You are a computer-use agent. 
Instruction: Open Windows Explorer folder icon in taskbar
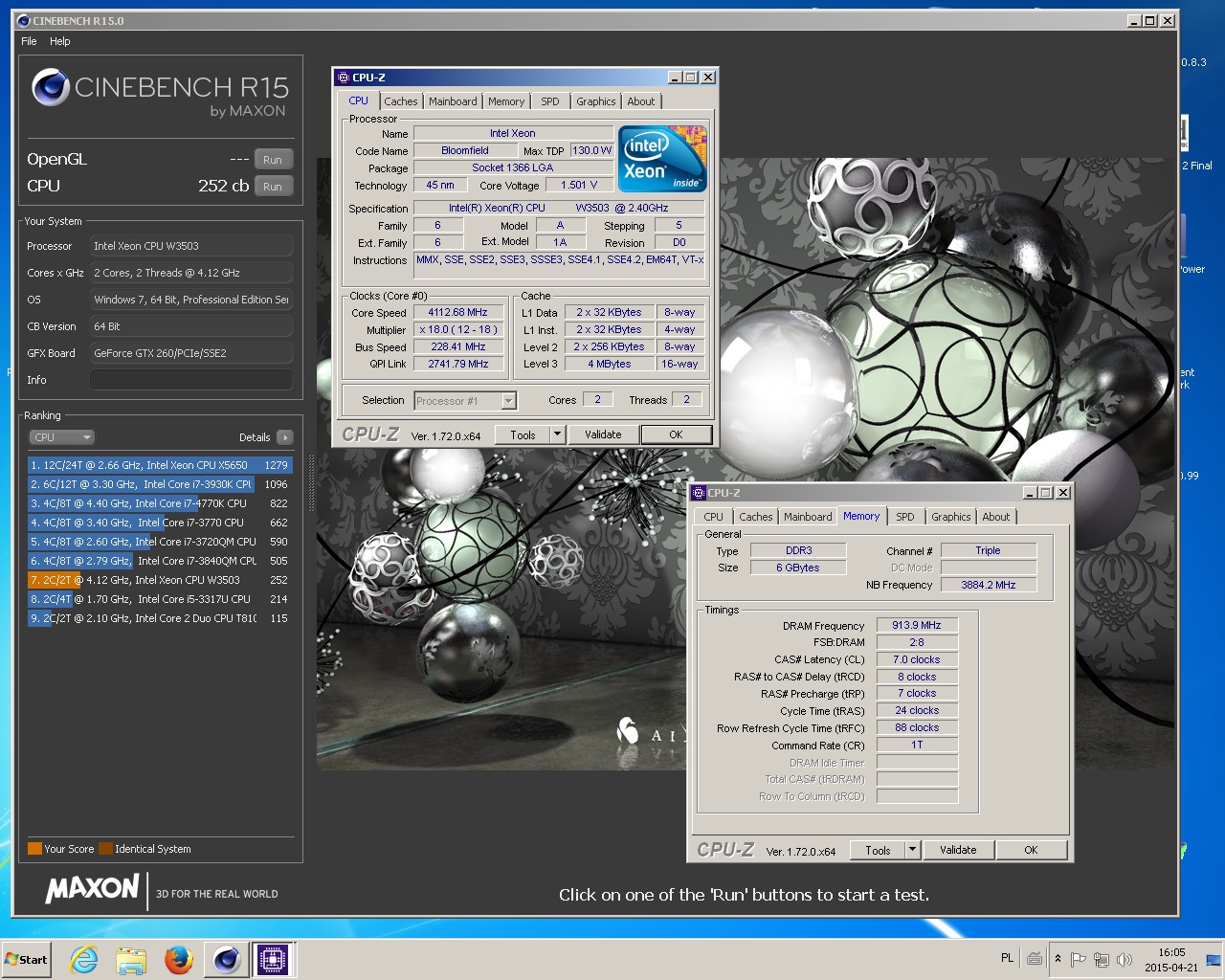point(131,959)
